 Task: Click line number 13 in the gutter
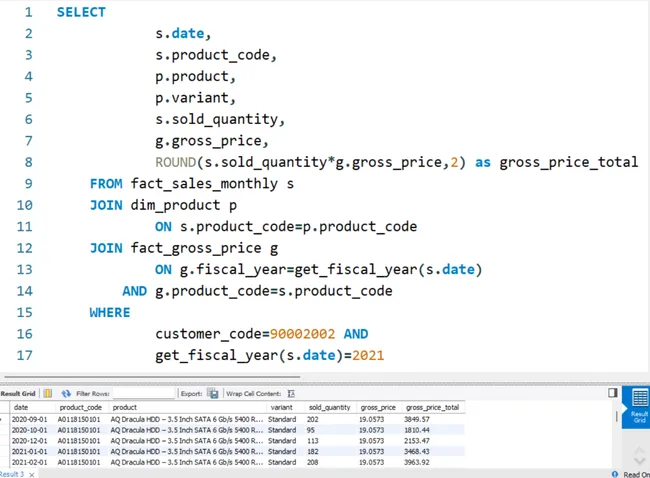tap(24, 269)
